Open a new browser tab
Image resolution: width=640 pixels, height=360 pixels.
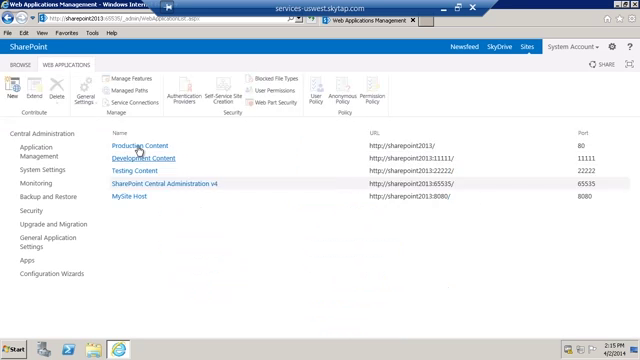[x=426, y=21]
